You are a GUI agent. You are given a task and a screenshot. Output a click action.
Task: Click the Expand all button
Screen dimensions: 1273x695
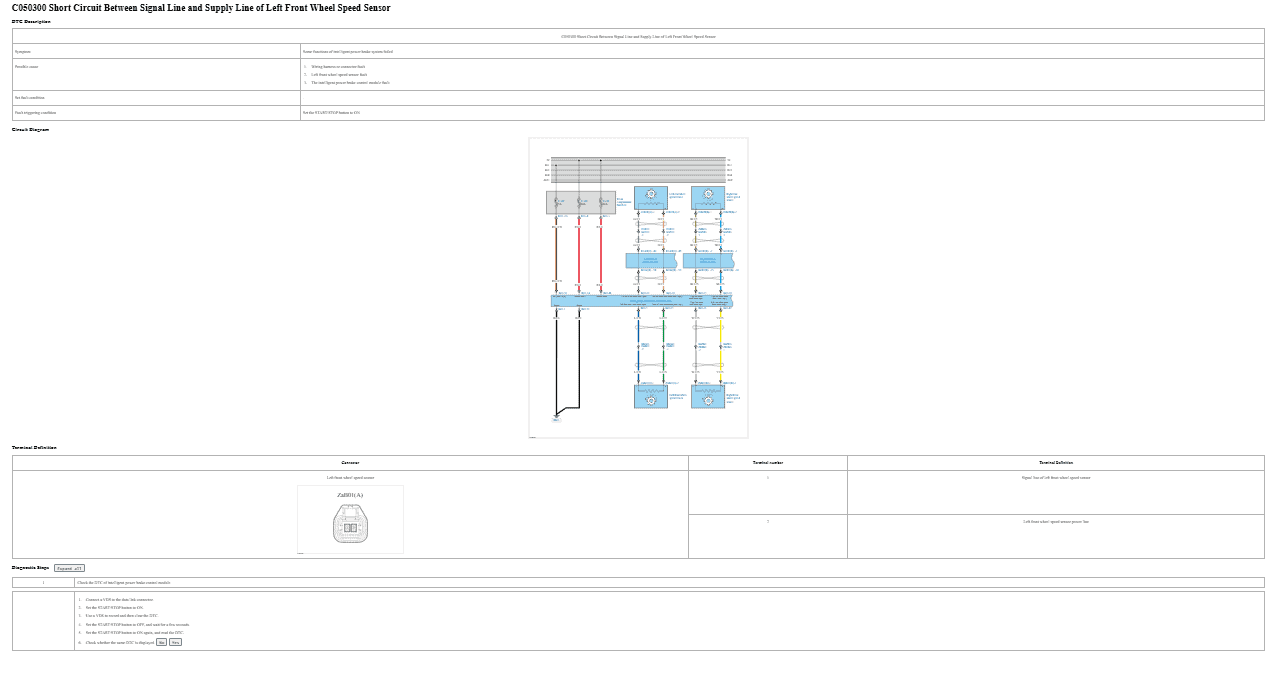click(x=69, y=568)
